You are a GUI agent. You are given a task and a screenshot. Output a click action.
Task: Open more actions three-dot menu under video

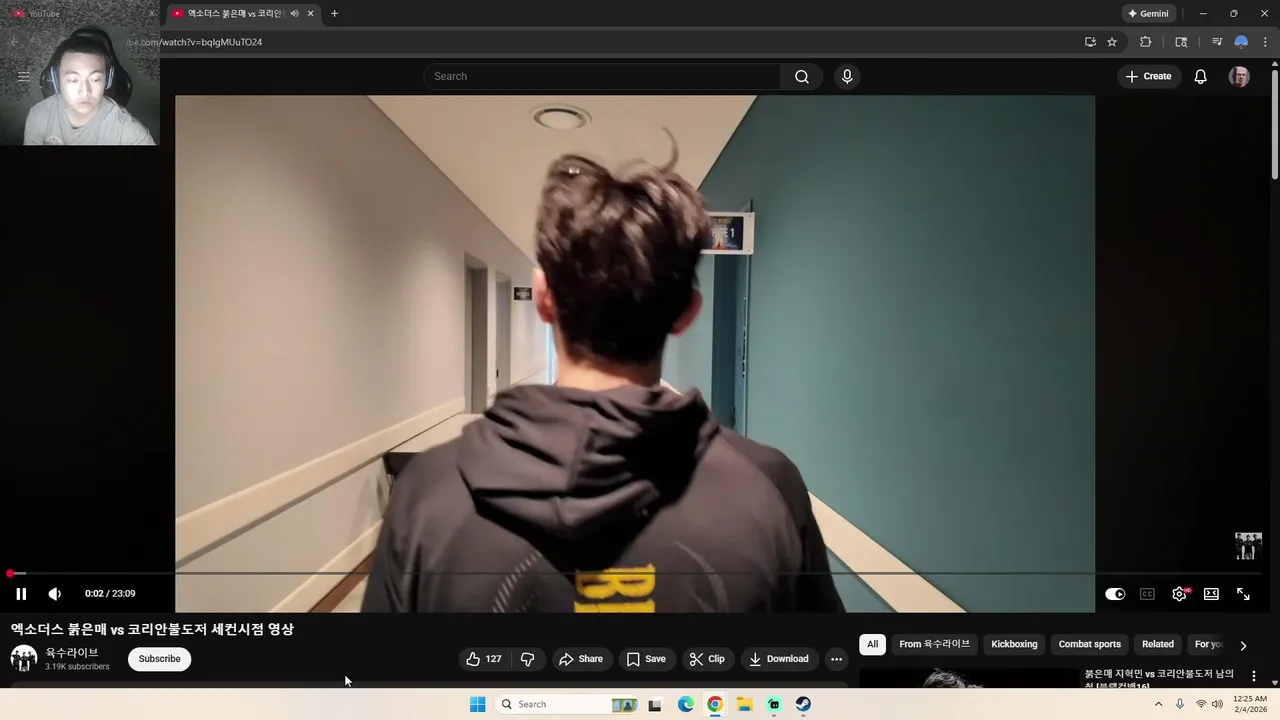coord(836,659)
